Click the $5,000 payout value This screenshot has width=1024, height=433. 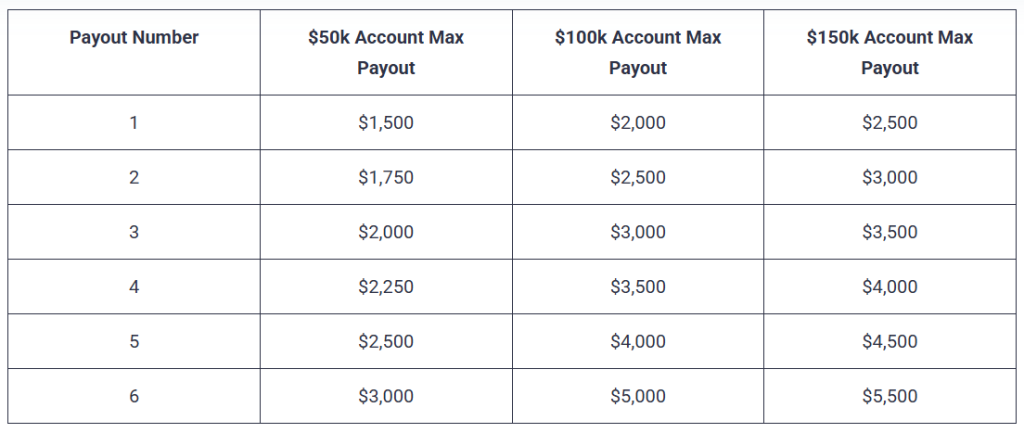pos(638,396)
